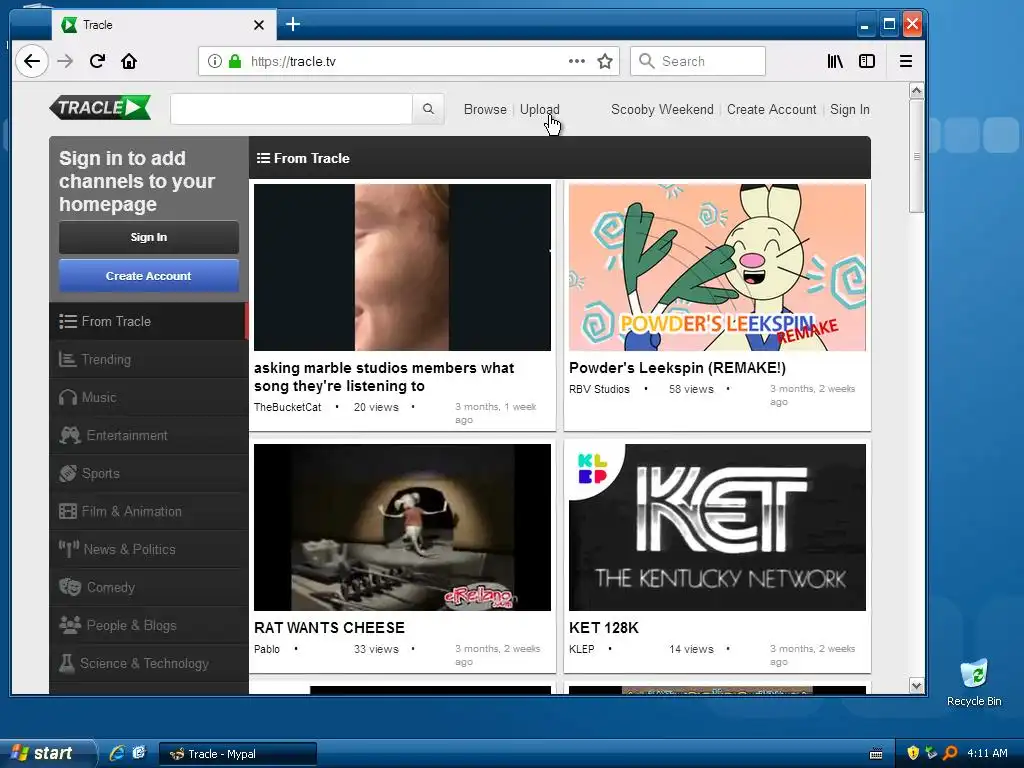The height and width of the screenshot is (768, 1024).
Task: Open RBV Studios channel link
Action: [x=599, y=389]
